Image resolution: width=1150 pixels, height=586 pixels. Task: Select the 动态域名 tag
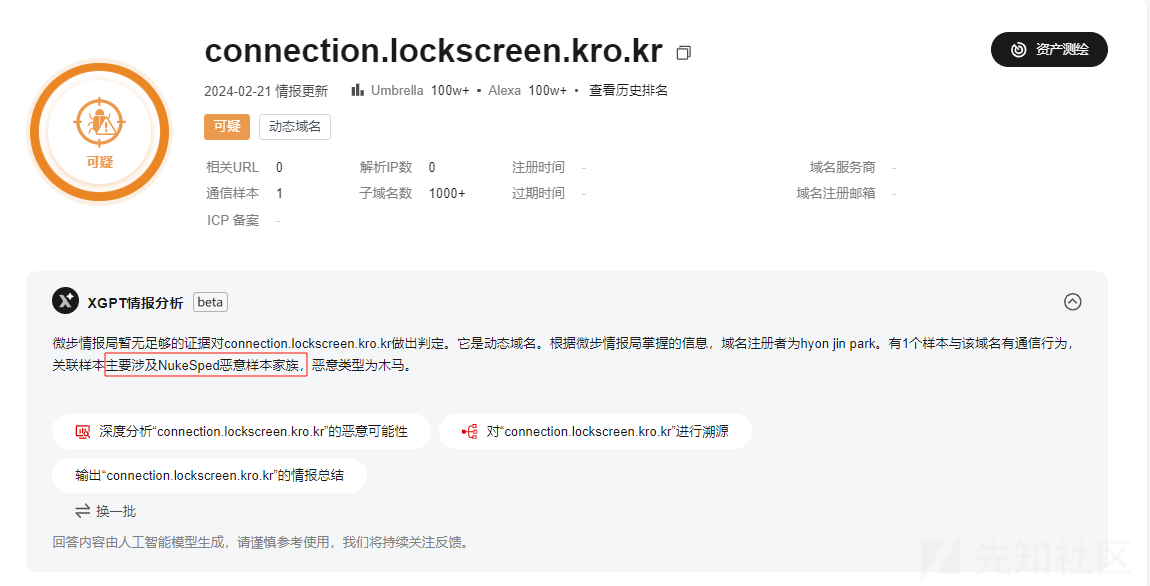pyautogui.click(x=295, y=126)
